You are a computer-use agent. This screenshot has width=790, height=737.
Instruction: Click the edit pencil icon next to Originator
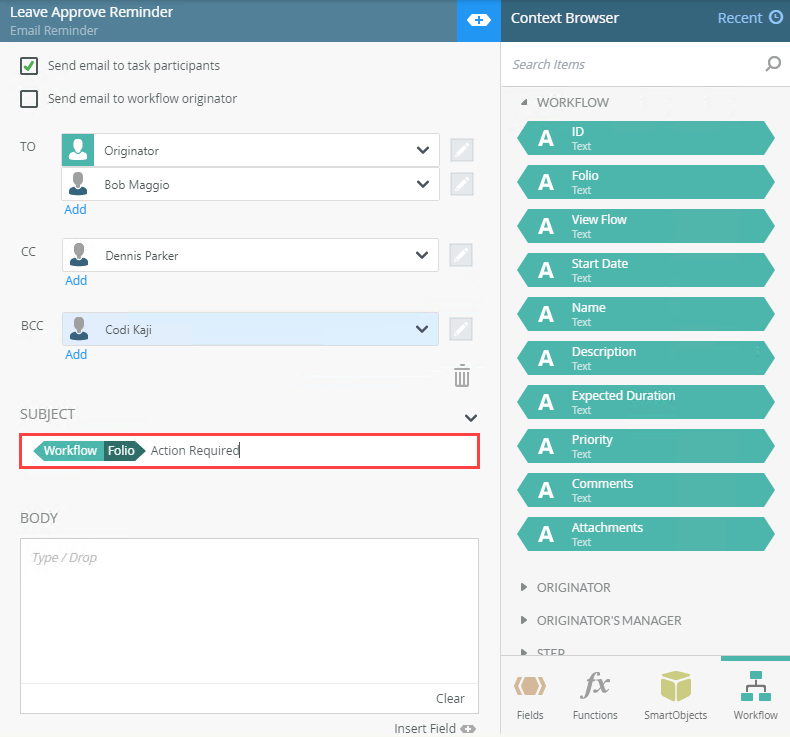(x=461, y=151)
